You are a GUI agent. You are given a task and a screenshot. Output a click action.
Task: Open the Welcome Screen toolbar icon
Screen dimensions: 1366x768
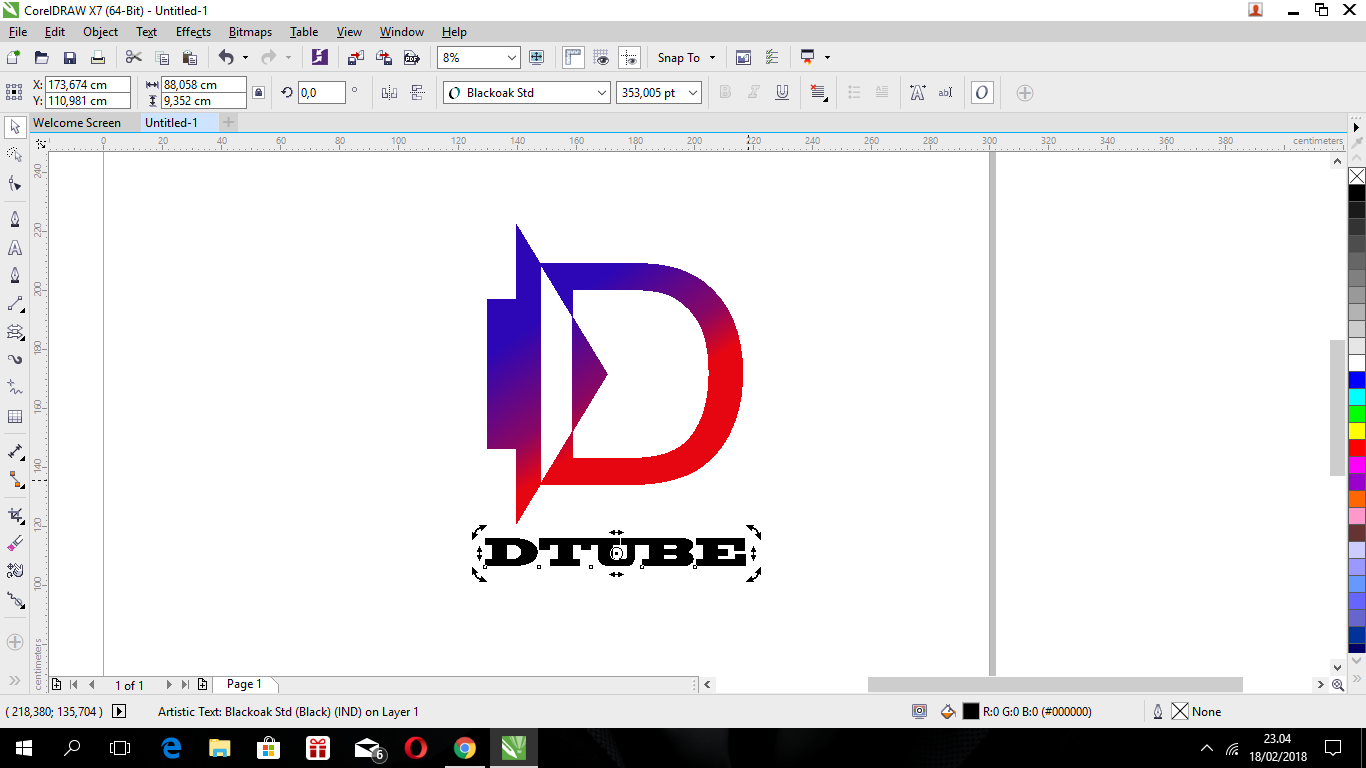(743, 58)
